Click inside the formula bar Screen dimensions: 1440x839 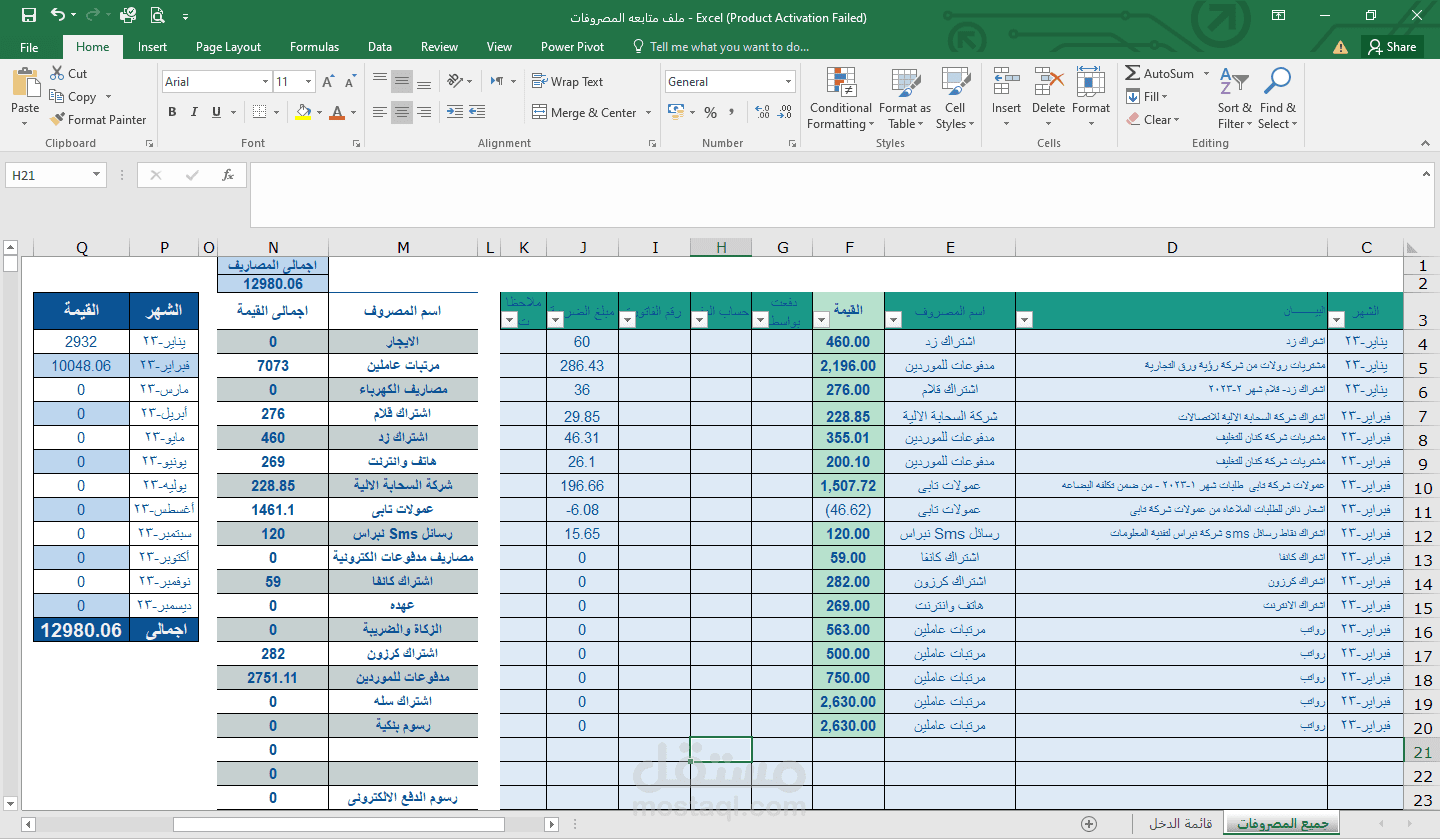click(700, 175)
